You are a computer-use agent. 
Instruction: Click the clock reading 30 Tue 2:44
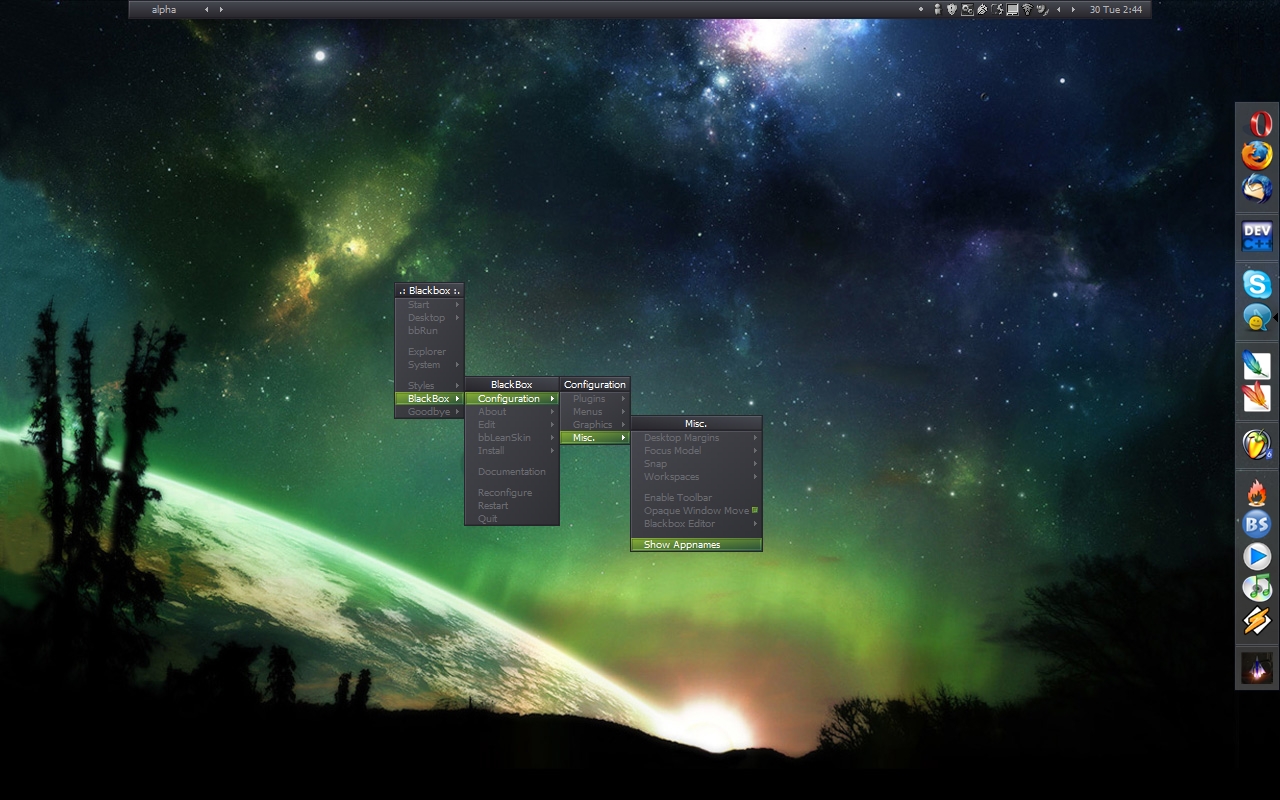click(1116, 9)
